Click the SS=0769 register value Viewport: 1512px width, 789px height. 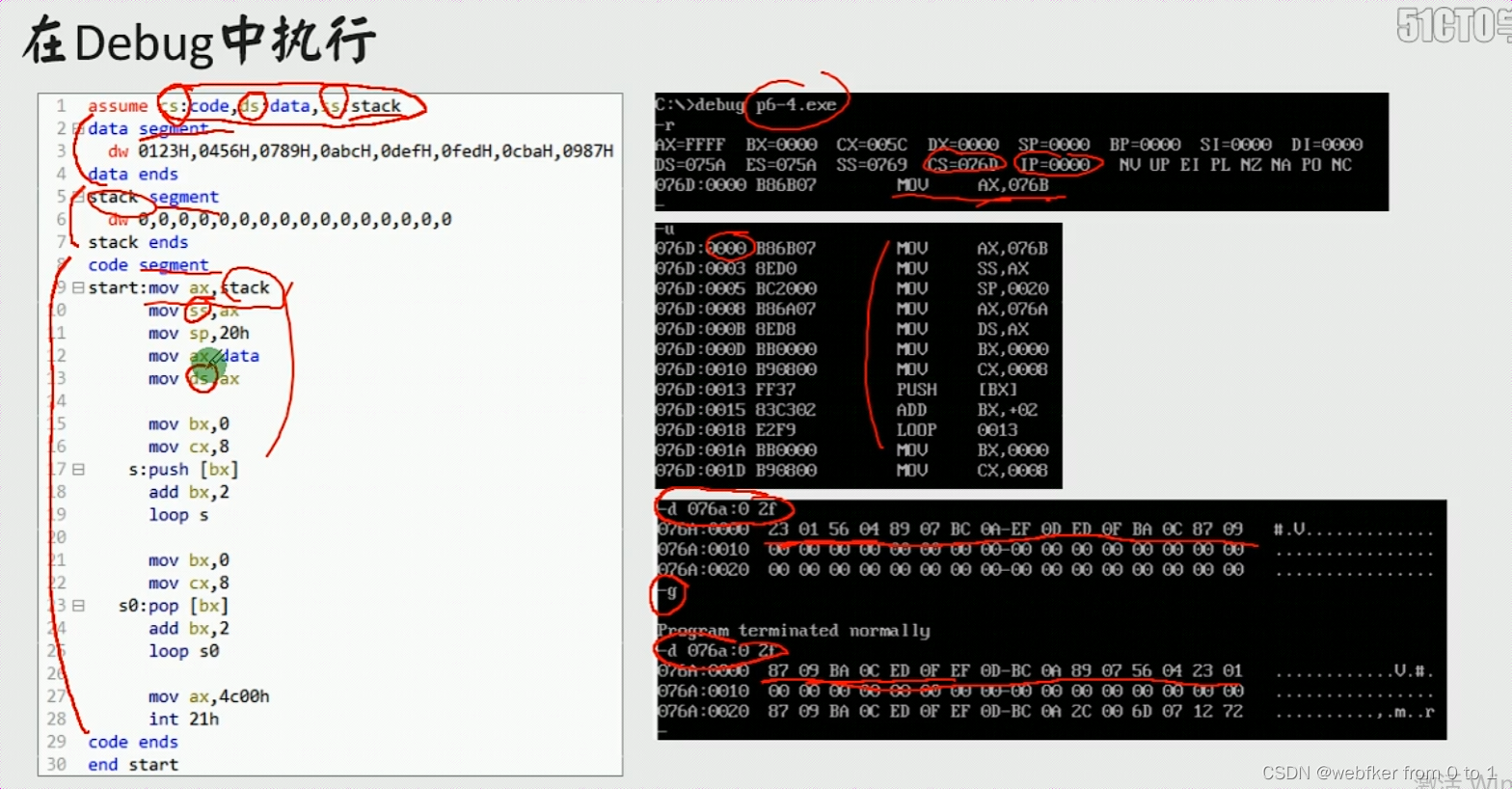(872, 165)
